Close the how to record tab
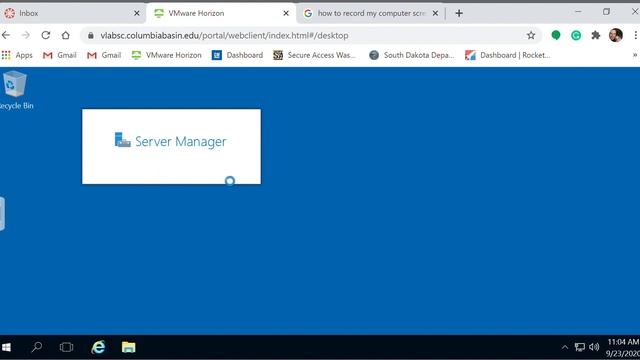Image resolution: width=640 pixels, height=360 pixels. pyautogui.click(x=436, y=13)
